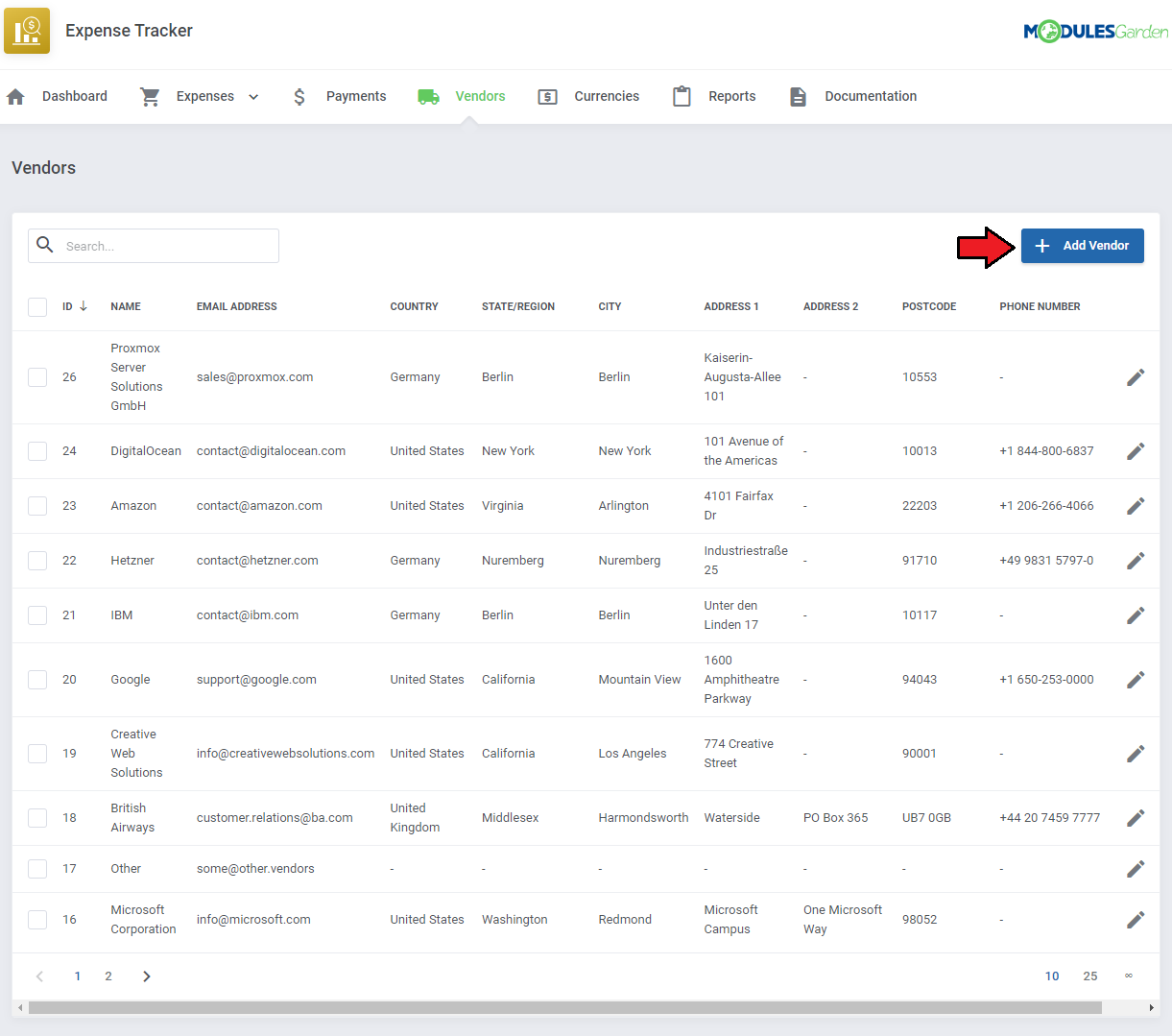Click the Add Vendor button
The height and width of the screenshot is (1036, 1172).
pyautogui.click(x=1083, y=246)
